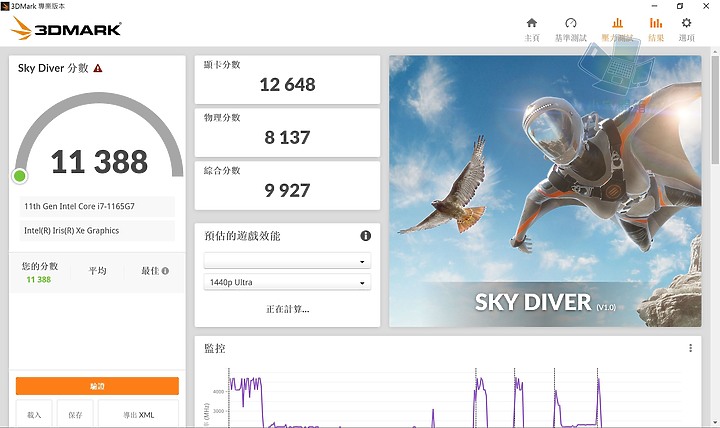Expand the empty game selection dropdown
This screenshot has height=428, width=720.
[287, 261]
